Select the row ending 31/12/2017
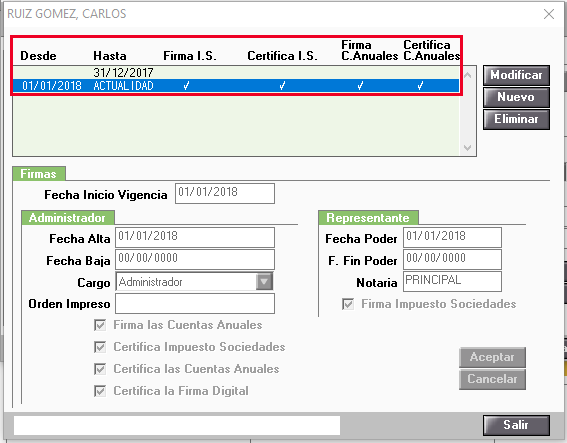 (x=236, y=73)
